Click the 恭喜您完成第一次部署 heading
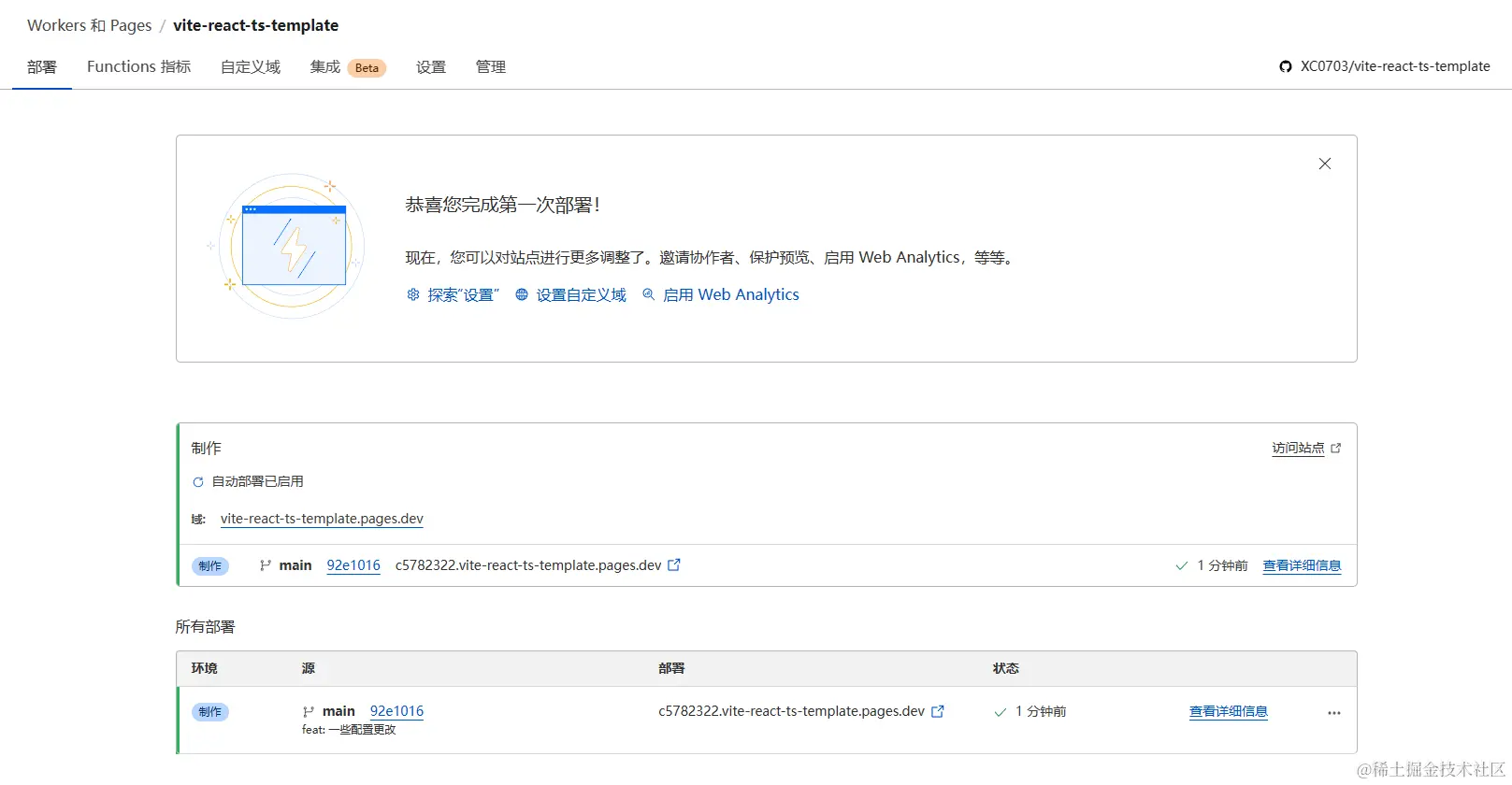This screenshot has width=1512, height=785. pos(503,205)
